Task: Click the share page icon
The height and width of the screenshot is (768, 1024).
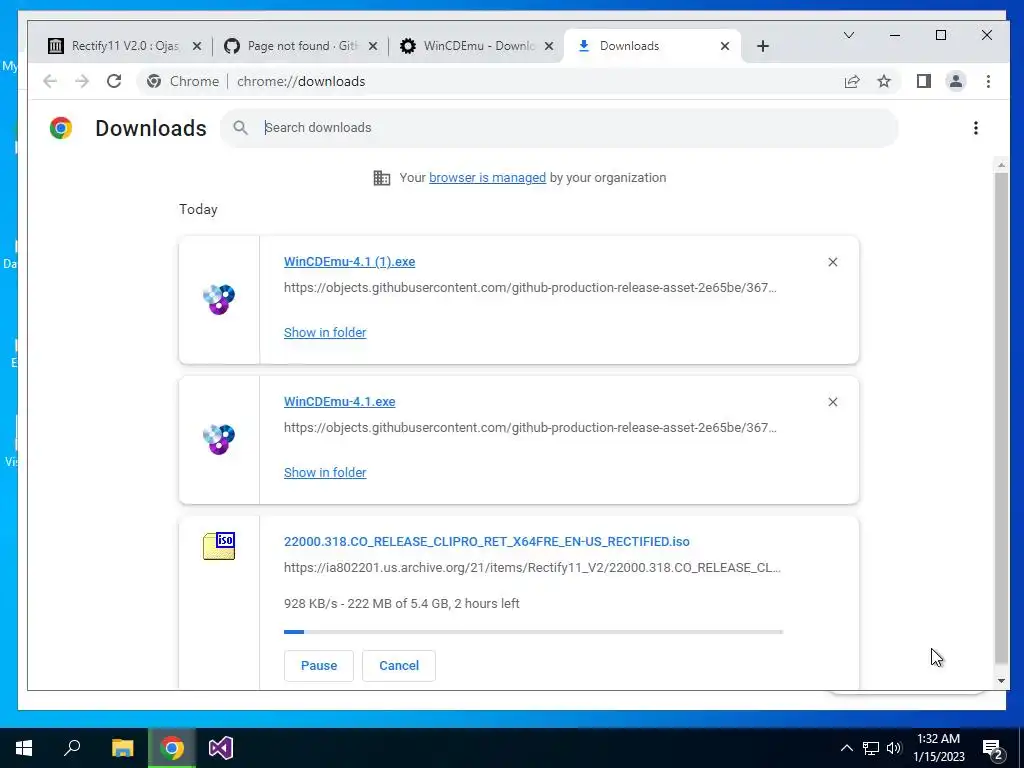Action: pos(852,81)
